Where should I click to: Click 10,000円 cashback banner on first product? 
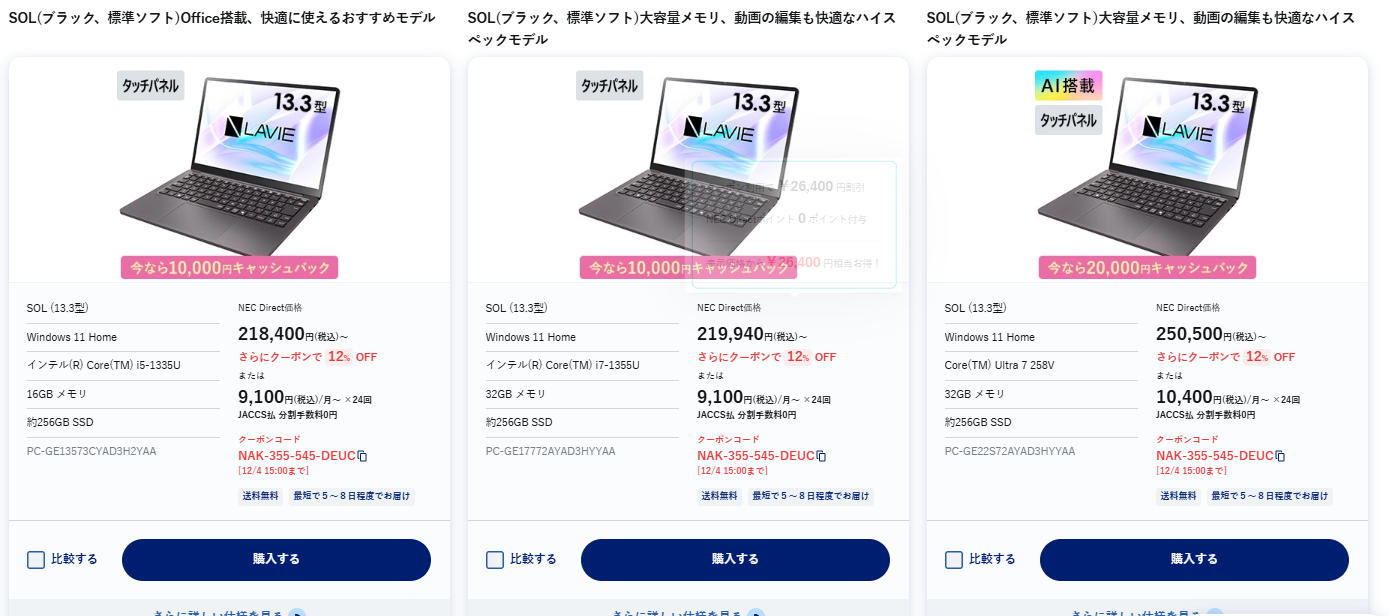coord(229,267)
